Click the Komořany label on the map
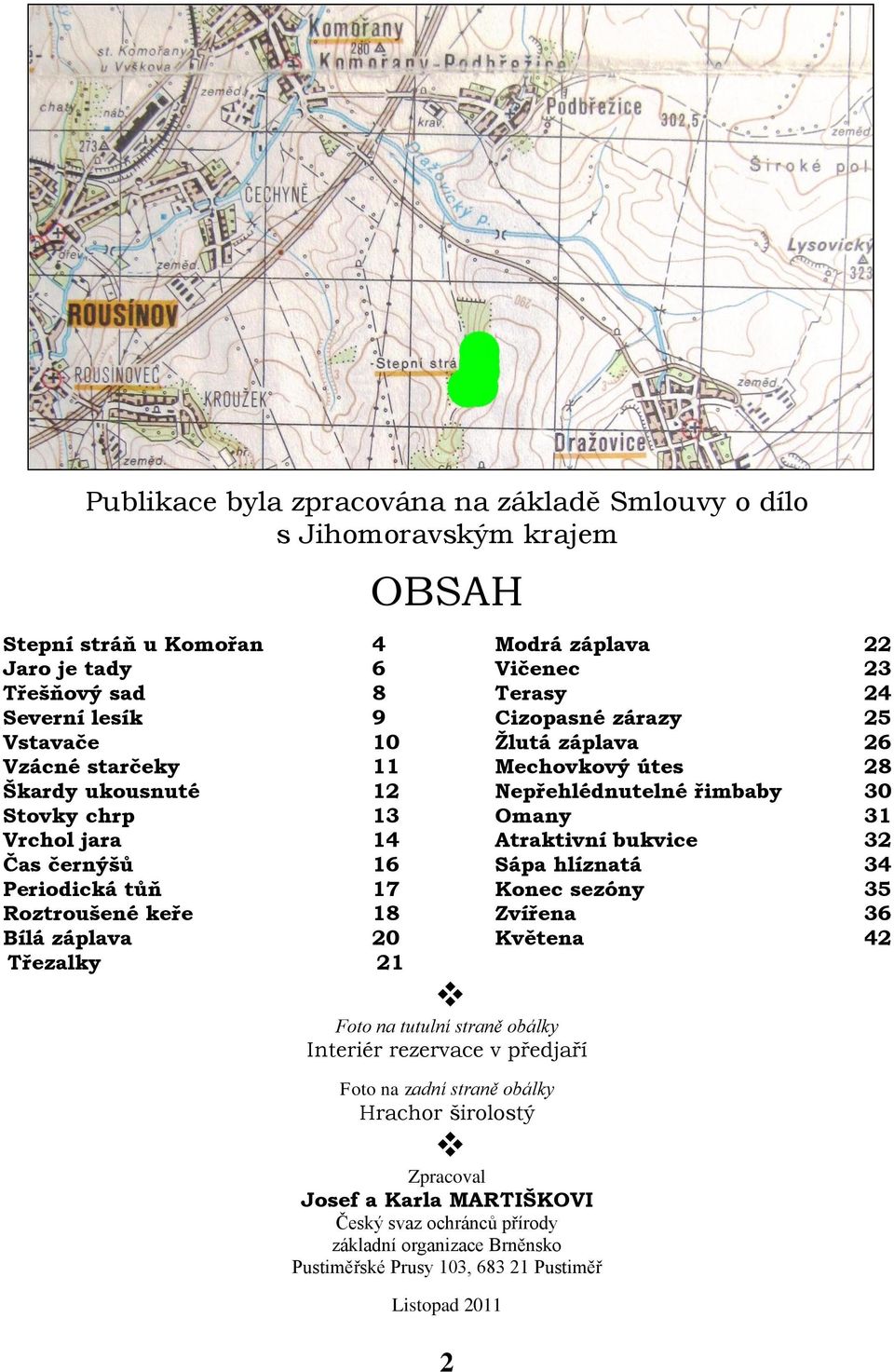 [x=356, y=29]
